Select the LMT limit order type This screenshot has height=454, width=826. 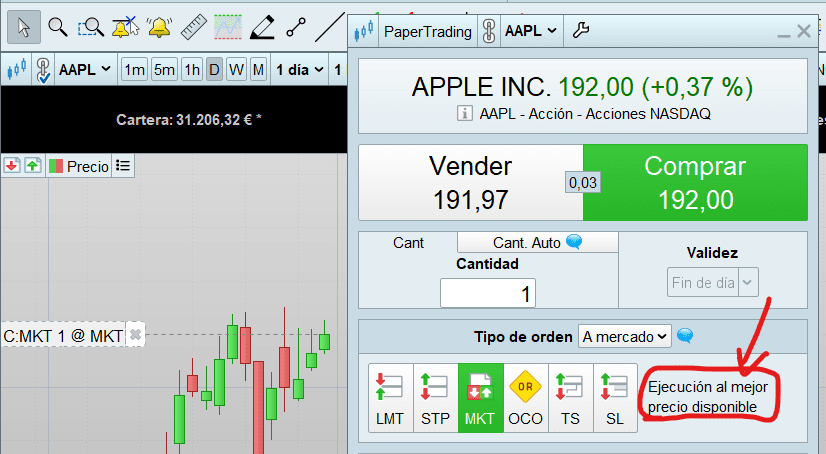[x=390, y=398]
